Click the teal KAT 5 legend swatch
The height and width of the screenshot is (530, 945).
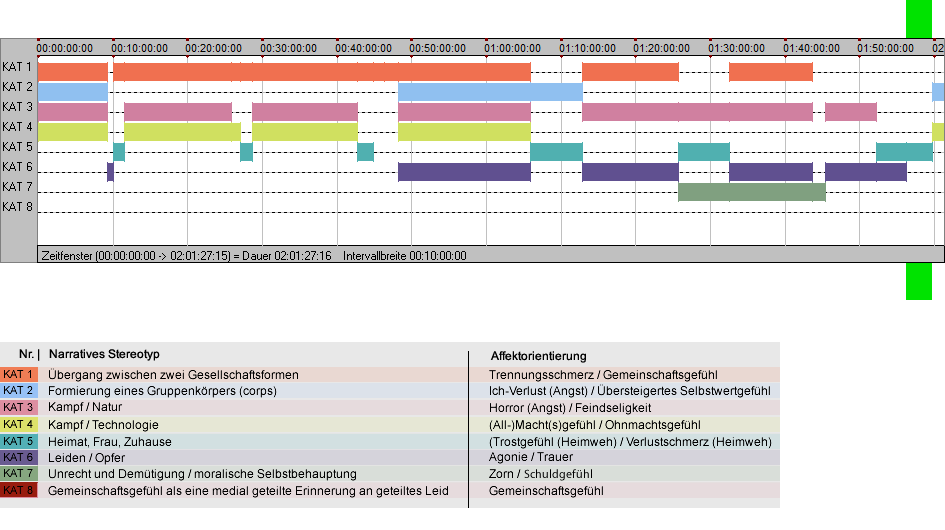19,441
